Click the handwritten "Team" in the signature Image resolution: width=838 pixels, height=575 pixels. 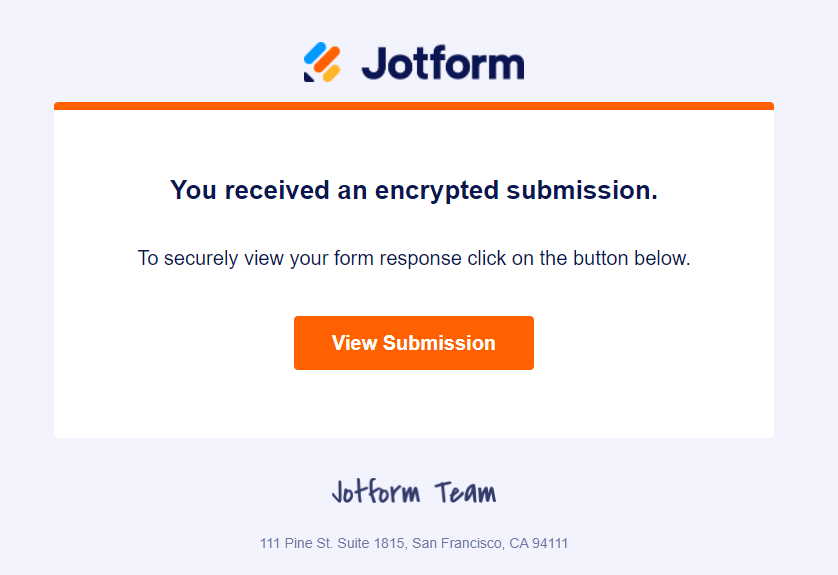point(465,493)
